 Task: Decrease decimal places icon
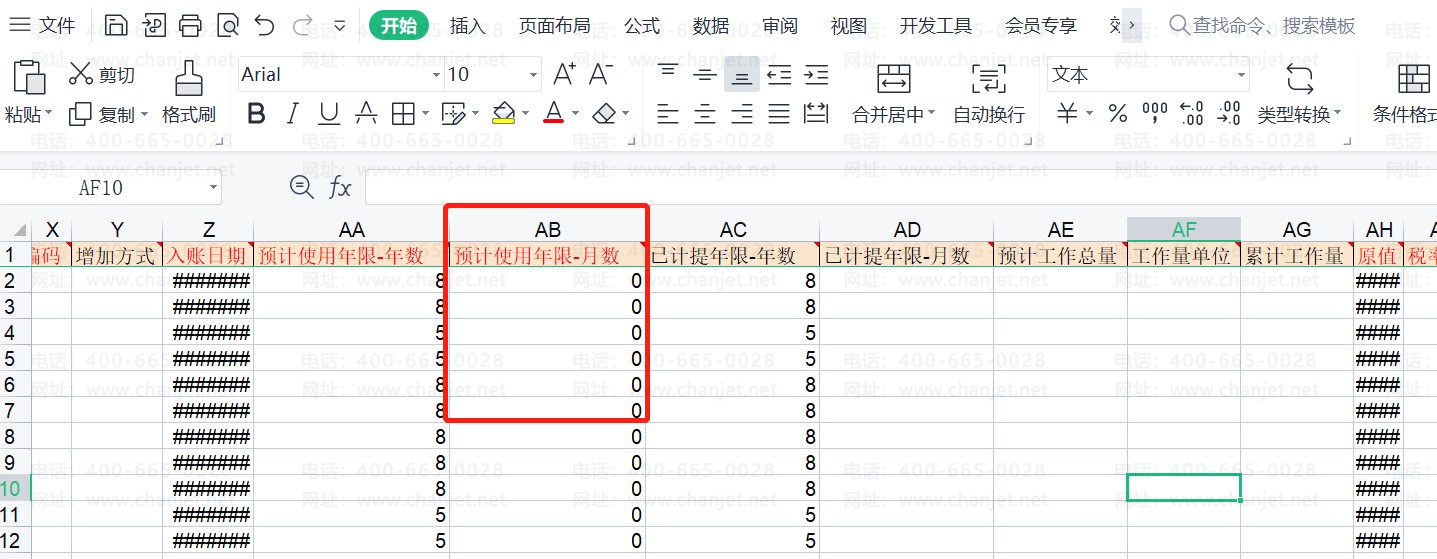pos(1229,114)
